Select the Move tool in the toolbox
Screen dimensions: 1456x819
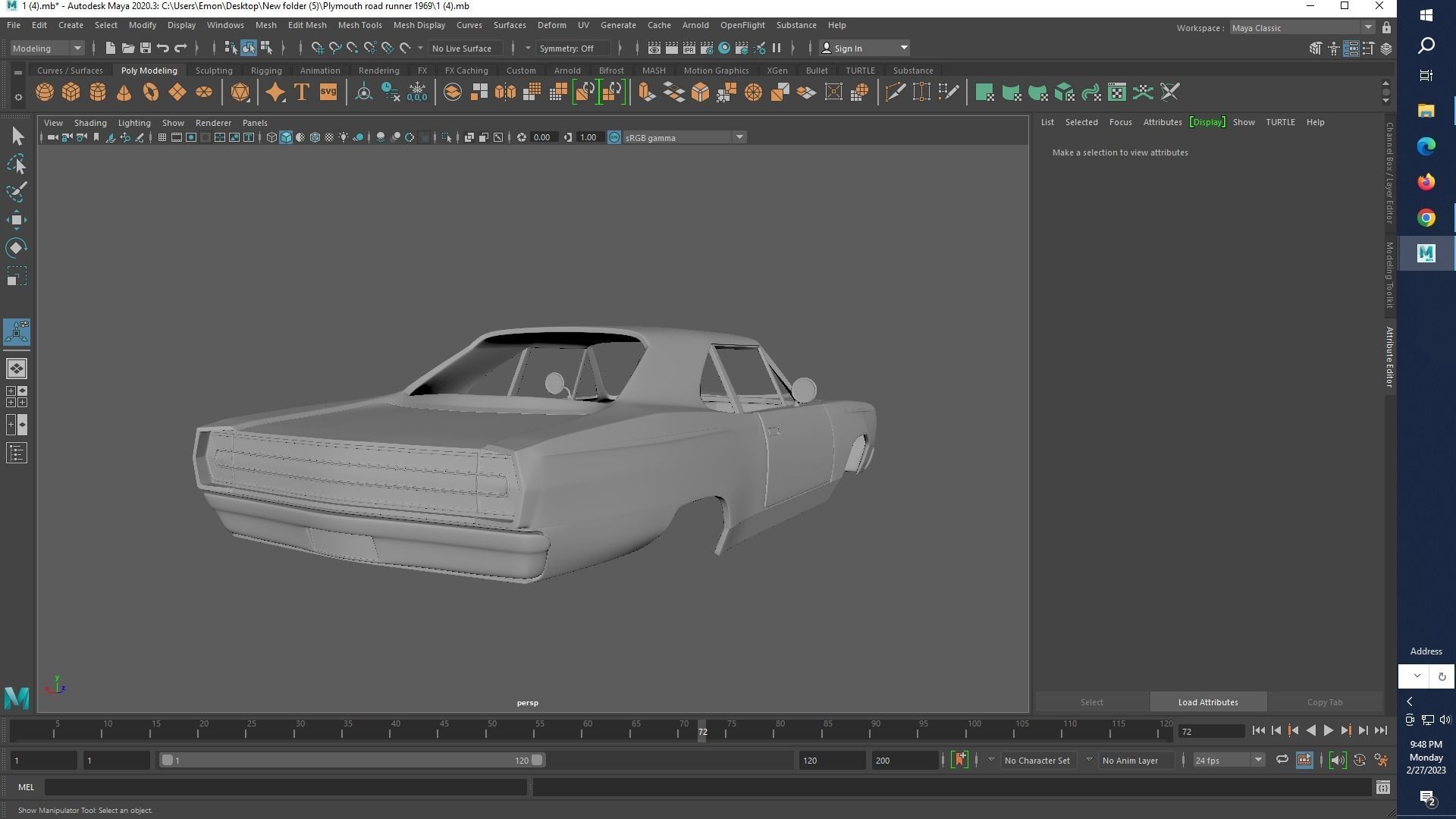(17, 220)
